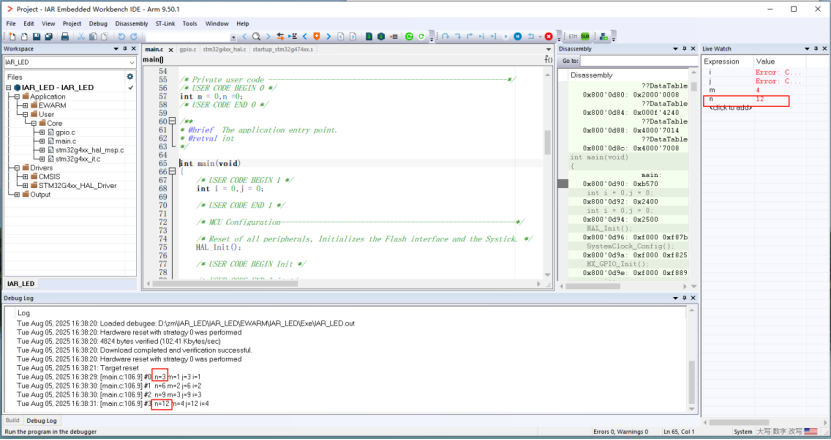This screenshot has height=440, width=831.
Task: Click the Find magnifier icon
Action: [x=256, y=37]
